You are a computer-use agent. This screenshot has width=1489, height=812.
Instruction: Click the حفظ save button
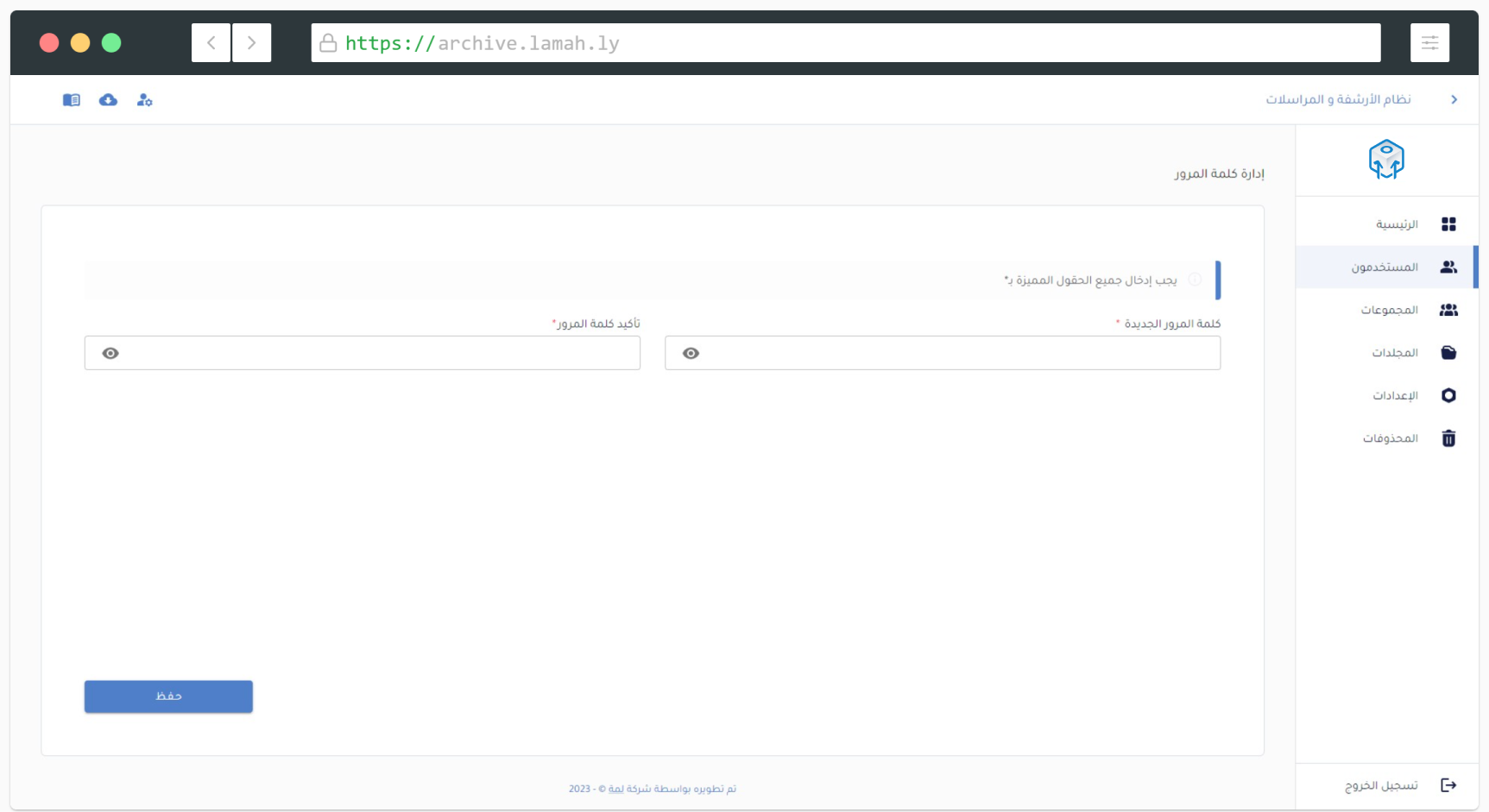click(x=168, y=696)
